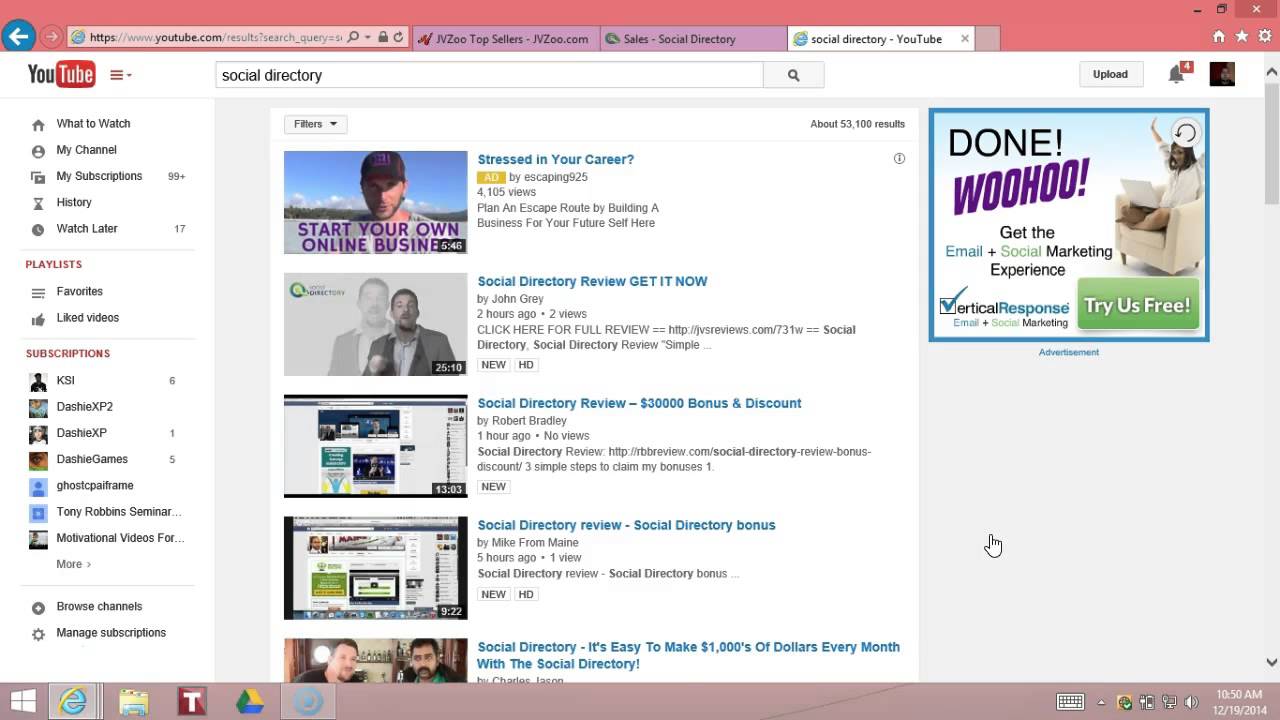This screenshot has width=1280, height=720.
Task: Click Mike From Maine channel name
Action: click(535, 543)
